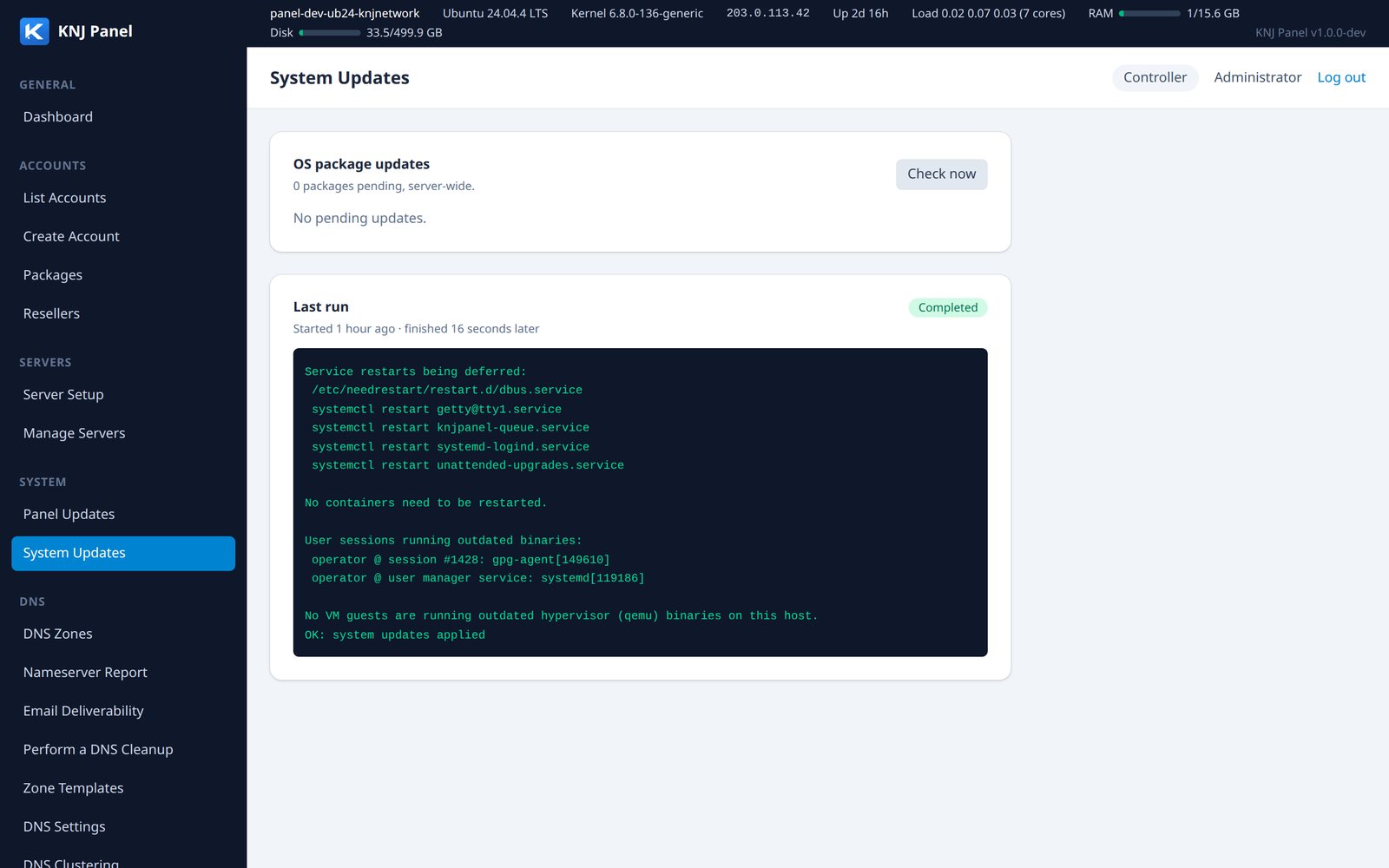Click the systemd[119186] log line
Image resolution: width=1389 pixels, height=868 pixels.
tap(478, 578)
